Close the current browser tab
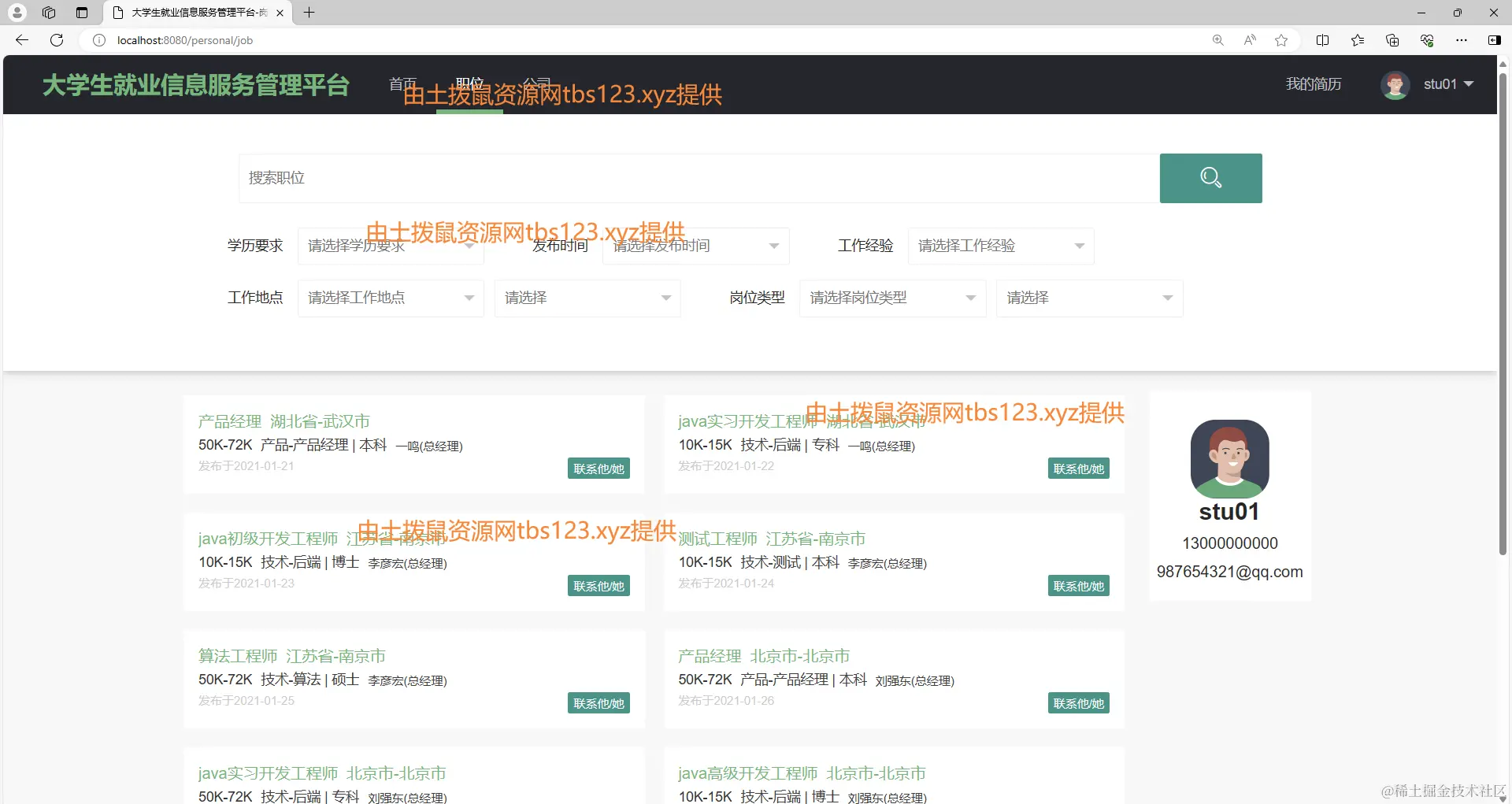The height and width of the screenshot is (804, 1512). point(280,13)
